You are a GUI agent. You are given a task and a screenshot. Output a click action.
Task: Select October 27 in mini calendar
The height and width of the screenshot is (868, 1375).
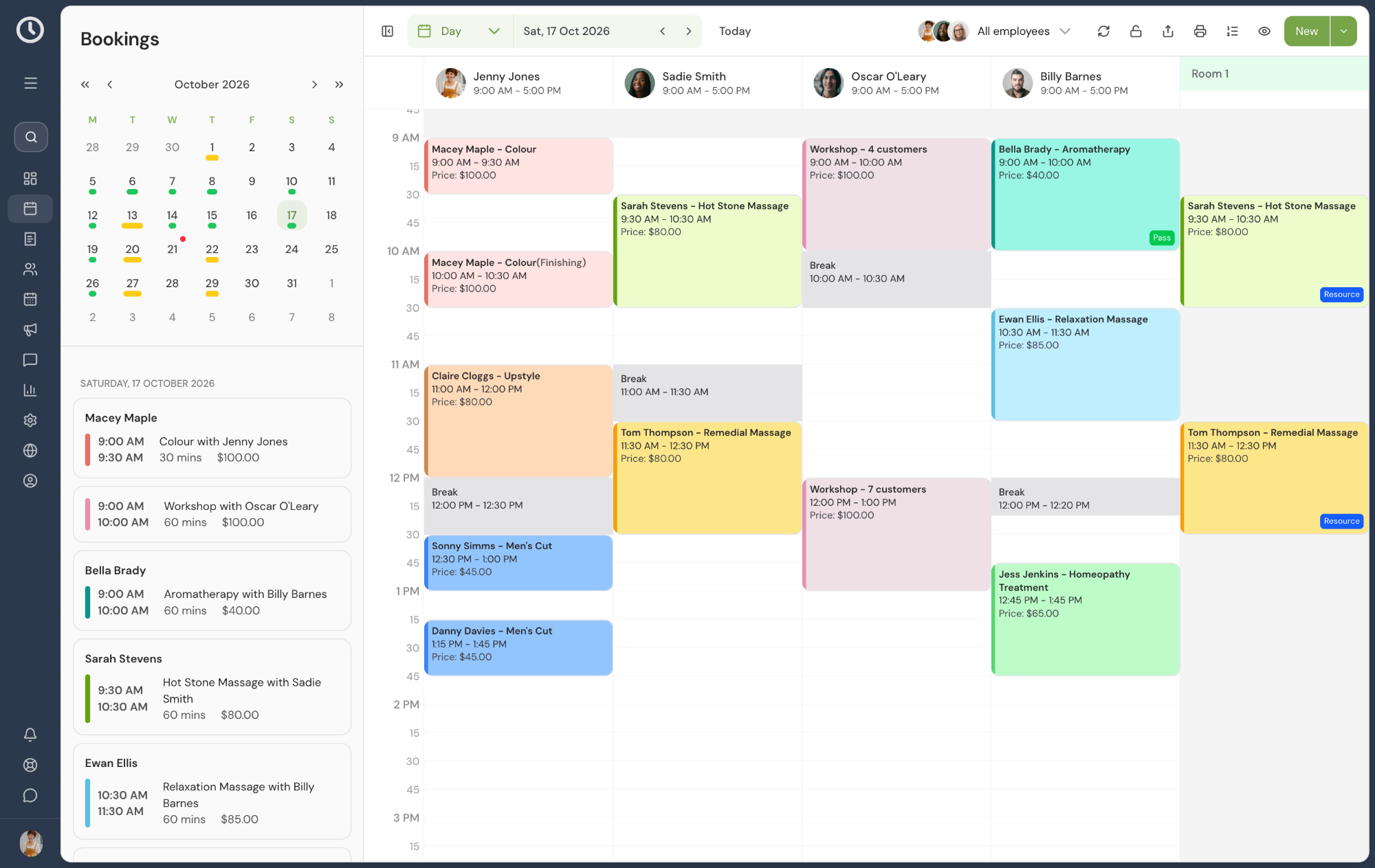coord(133,284)
